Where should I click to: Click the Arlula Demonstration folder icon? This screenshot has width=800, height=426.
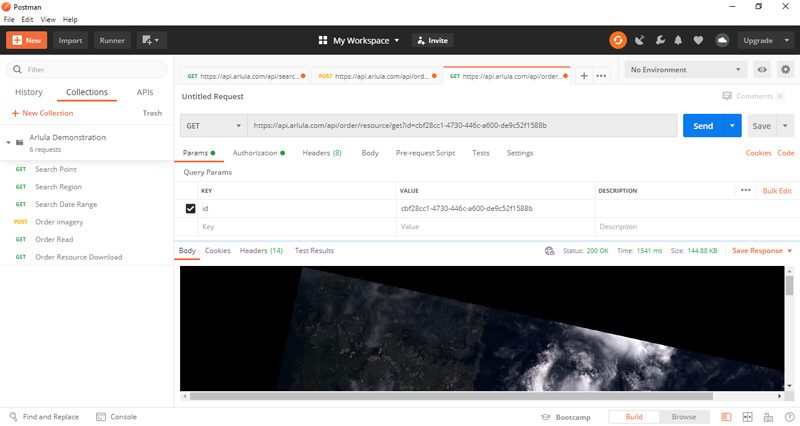coord(19,142)
